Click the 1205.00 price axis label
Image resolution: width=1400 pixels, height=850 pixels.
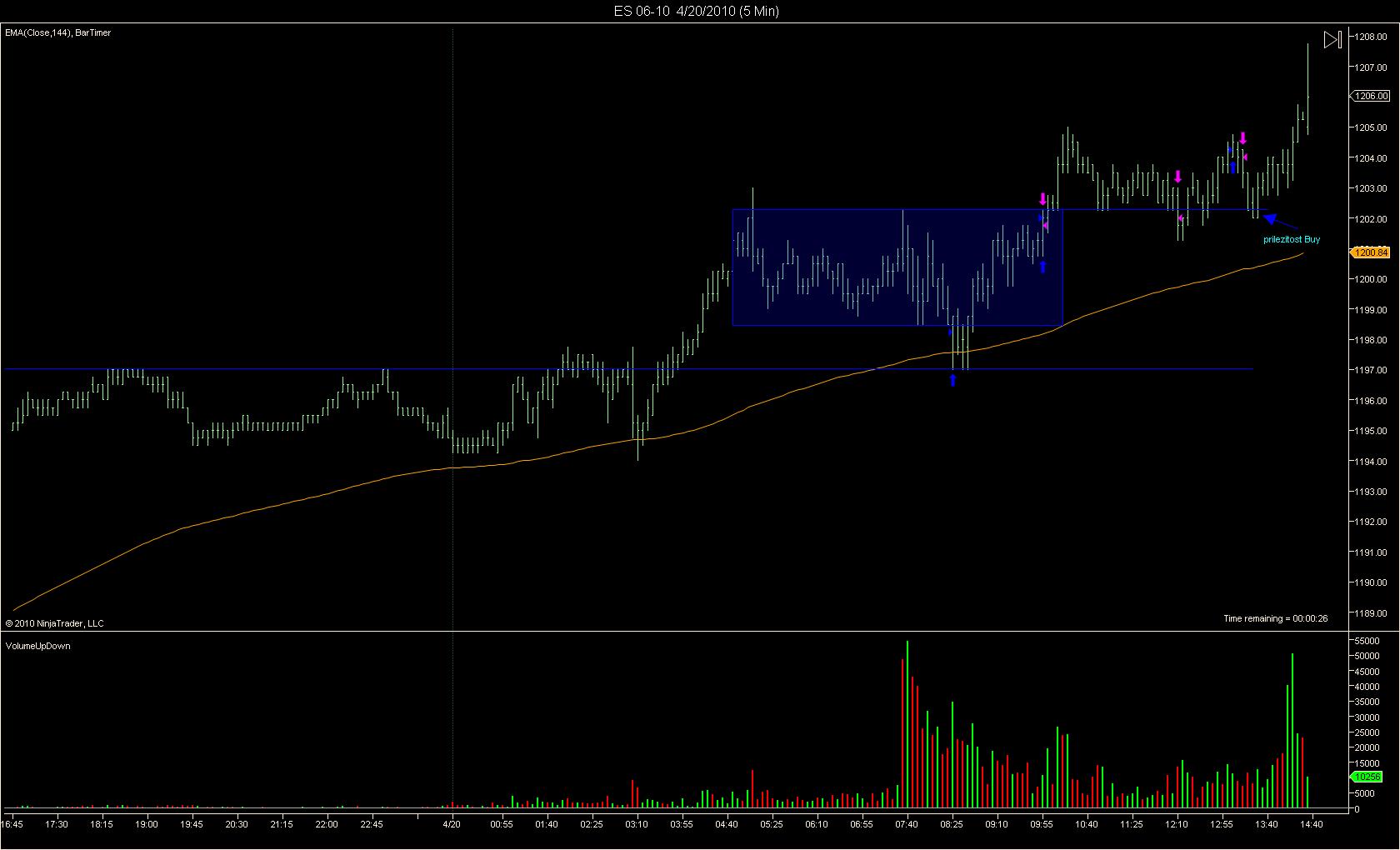click(1371, 127)
